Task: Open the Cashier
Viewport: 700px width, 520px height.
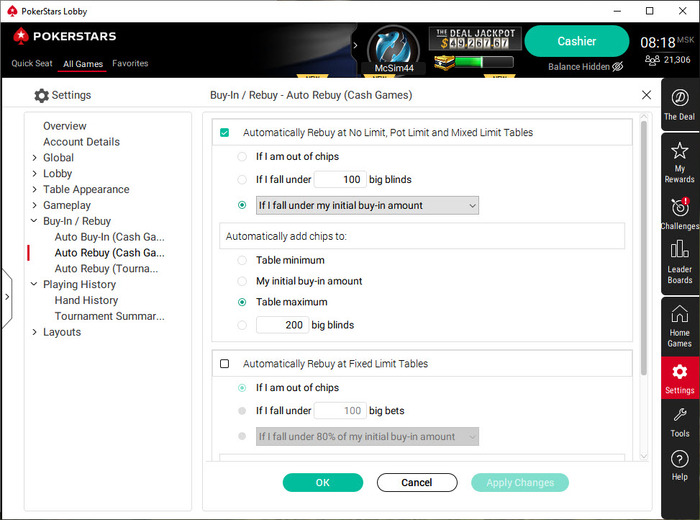Action: (576, 41)
